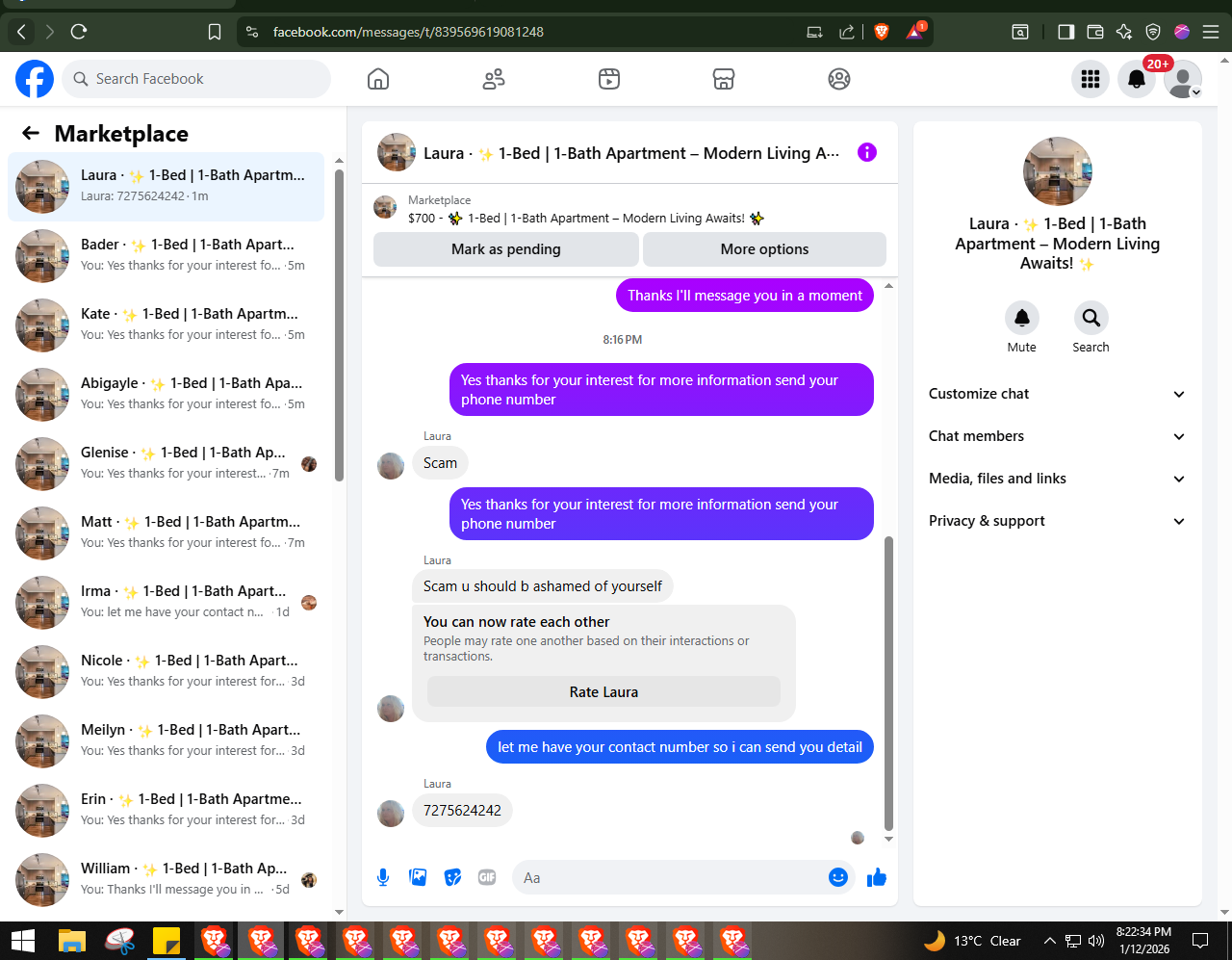The width and height of the screenshot is (1232, 960).
Task: Open the browser hamburger menu
Action: coord(1211,32)
